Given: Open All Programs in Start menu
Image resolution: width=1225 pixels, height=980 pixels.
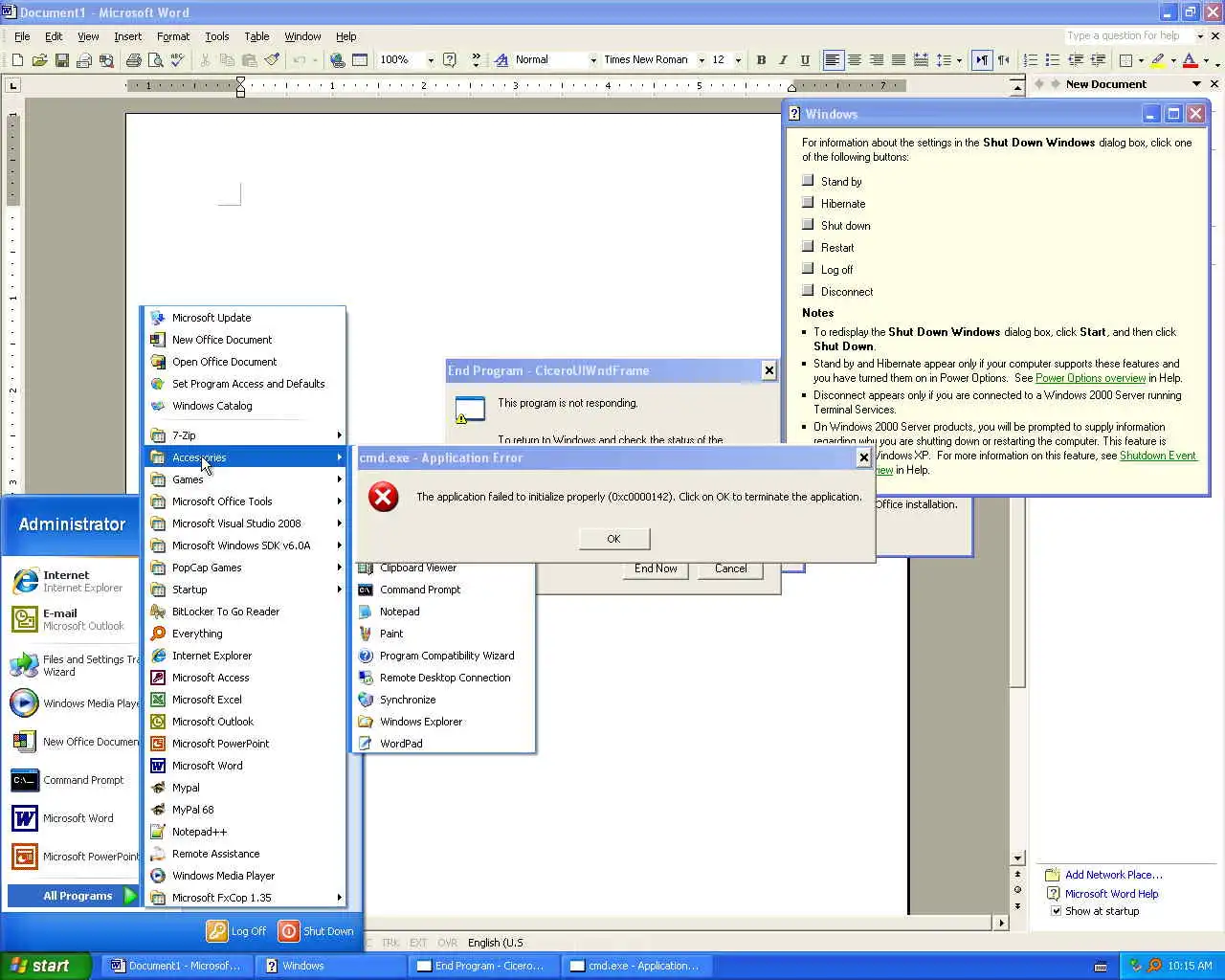Looking at the screenshot, I should [x=75, y=896].
